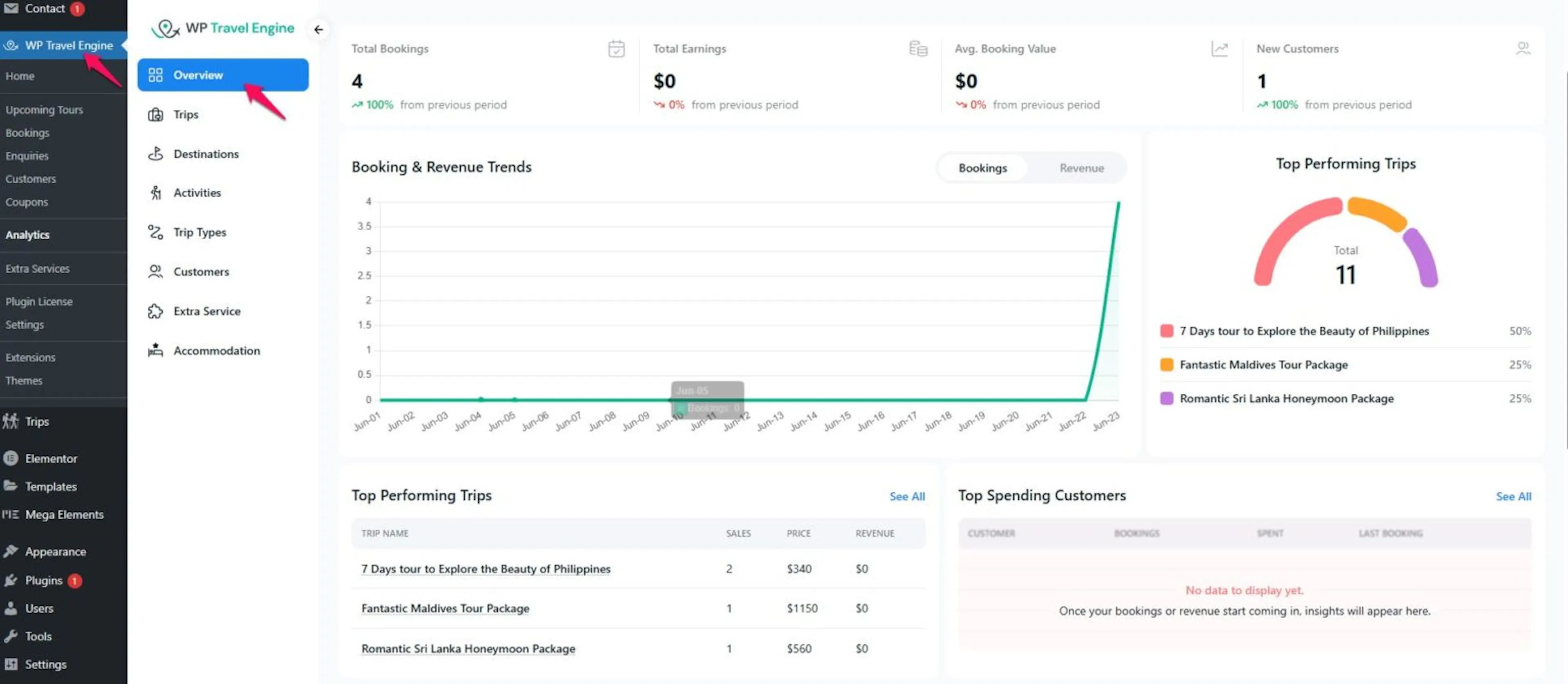This screenshot has width=1568, height=684.
Task: Open the Customers person icon
Action: pyautogui.click(x=156, y=272)
